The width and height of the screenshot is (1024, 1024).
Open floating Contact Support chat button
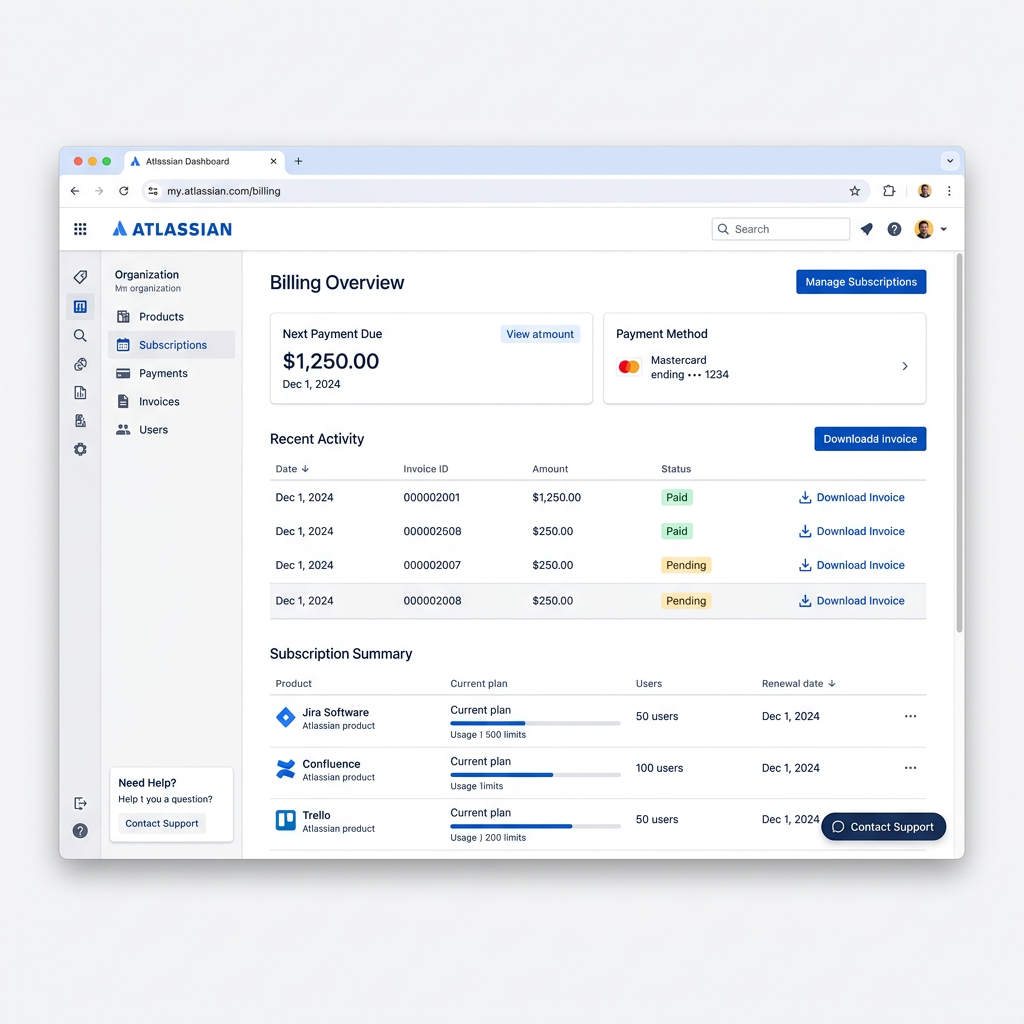pyautogui.click(x=884, y=827)
